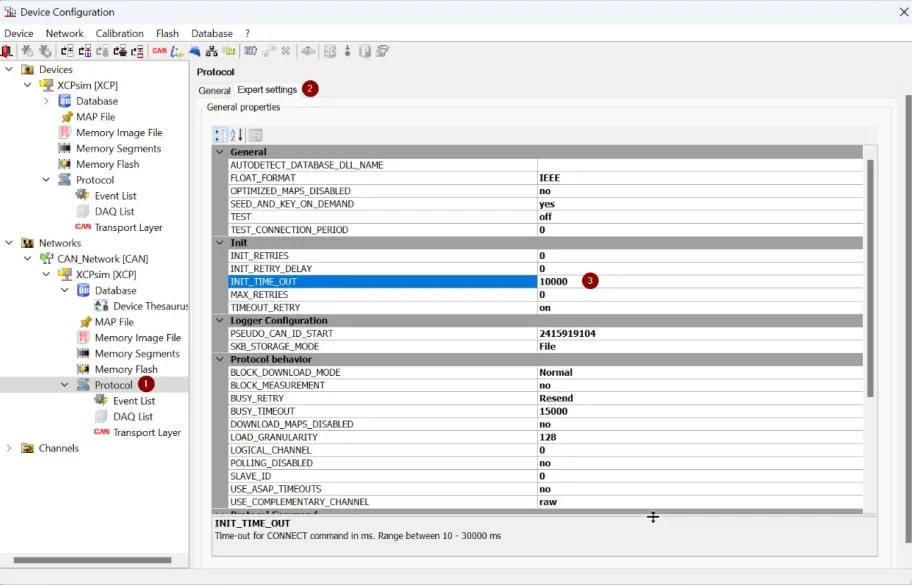The image size is (912, 585).
Task: Click the red exit door toolbar icon
Action: pyautogui.click(x=7, y=51)
